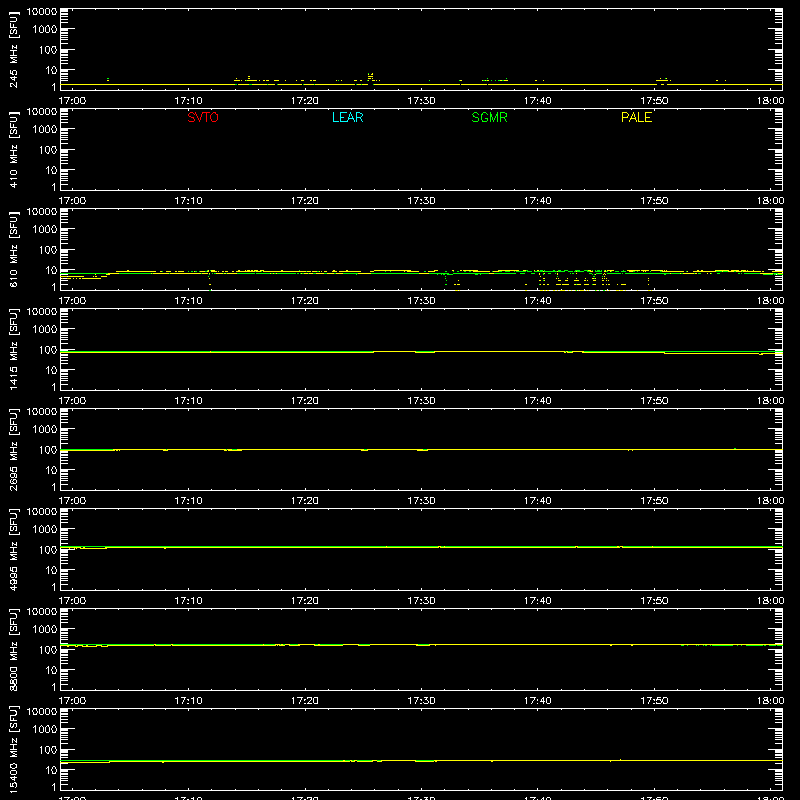The image size is (800, 800).
Task: Click 17:10 time label under 610 MHz plot
Action: click(x=188, y=301)
